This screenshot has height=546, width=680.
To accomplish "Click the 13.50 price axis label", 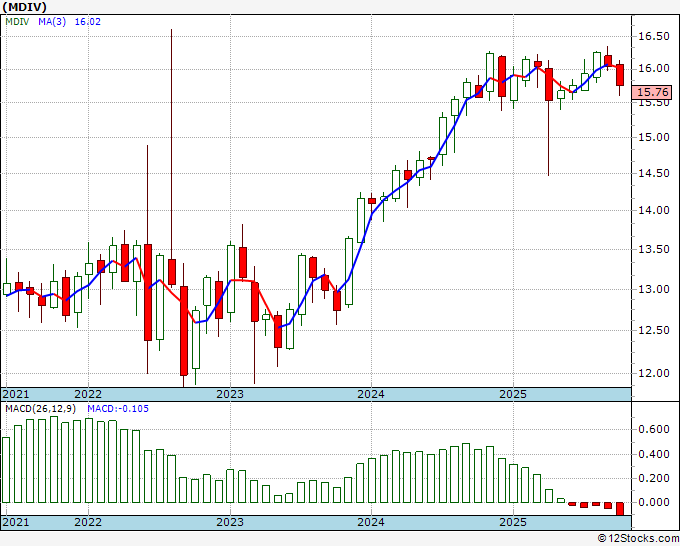I will click(x=654, y=249).
